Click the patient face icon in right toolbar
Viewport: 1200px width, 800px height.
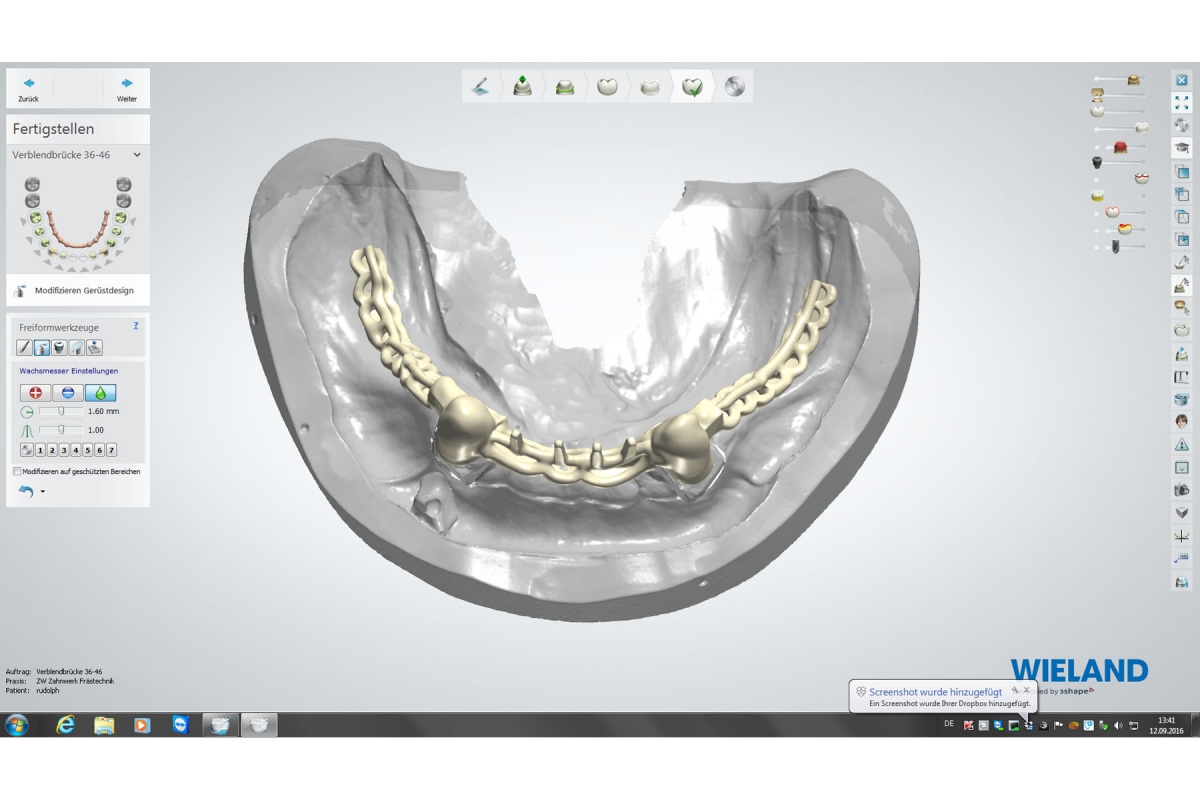click(1182, 421)
